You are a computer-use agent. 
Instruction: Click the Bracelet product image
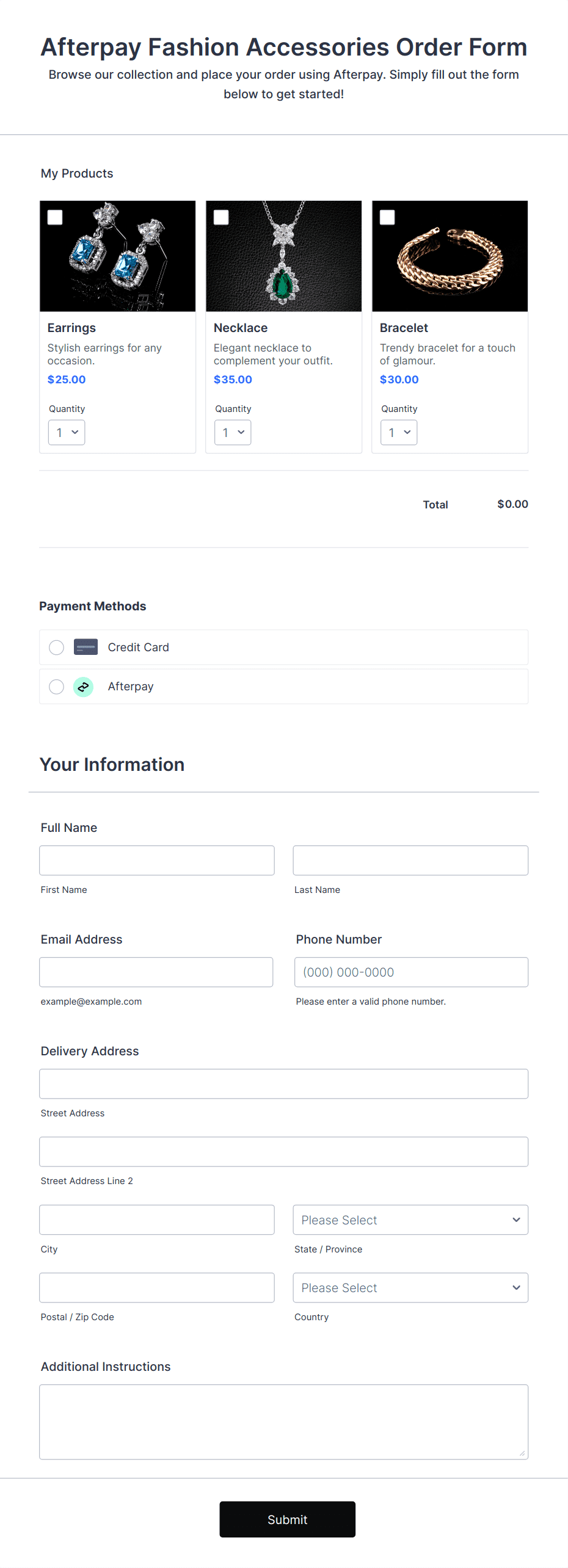click(450, 256)
